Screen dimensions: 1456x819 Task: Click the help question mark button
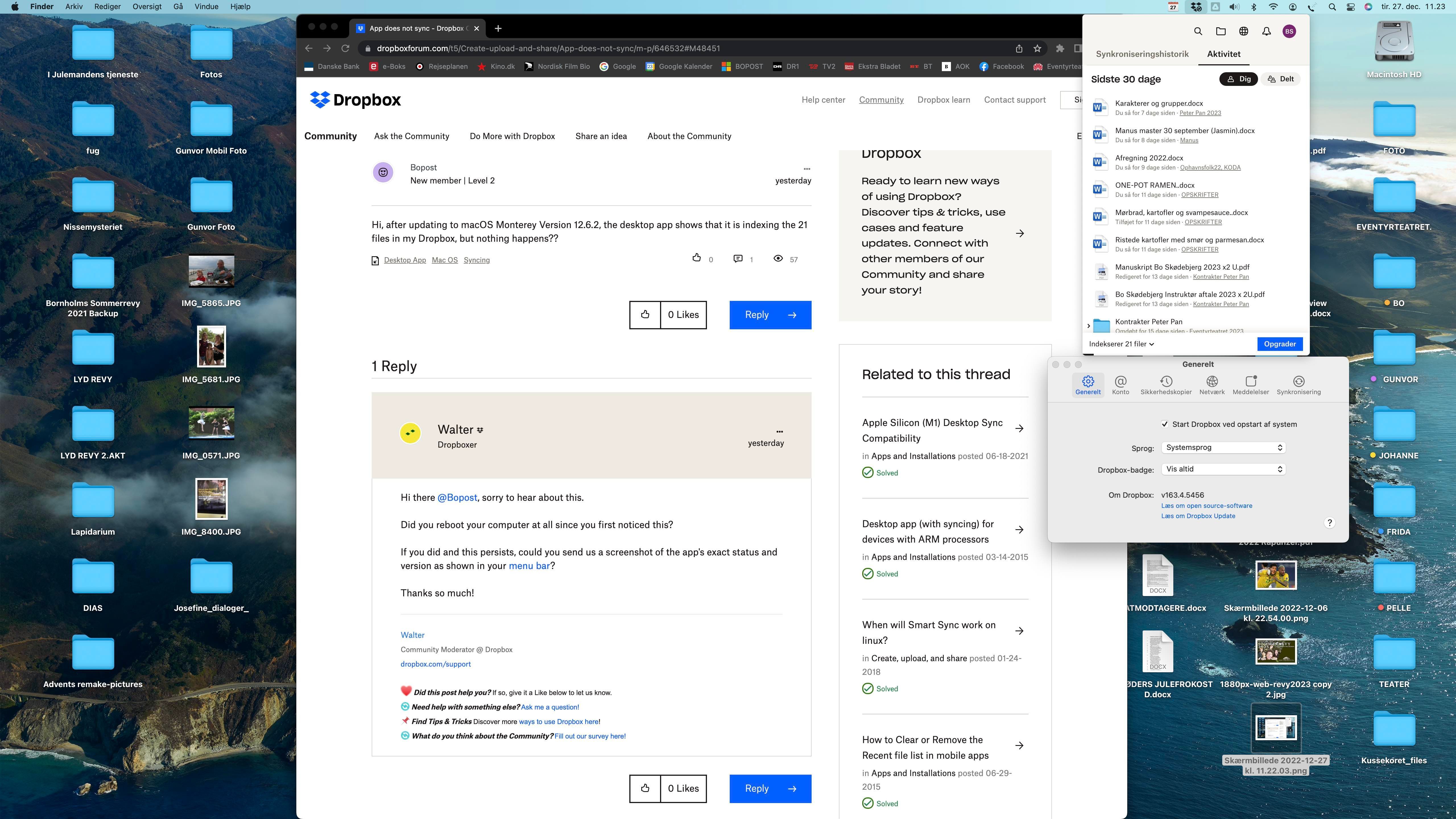(x=1329, y=523)
